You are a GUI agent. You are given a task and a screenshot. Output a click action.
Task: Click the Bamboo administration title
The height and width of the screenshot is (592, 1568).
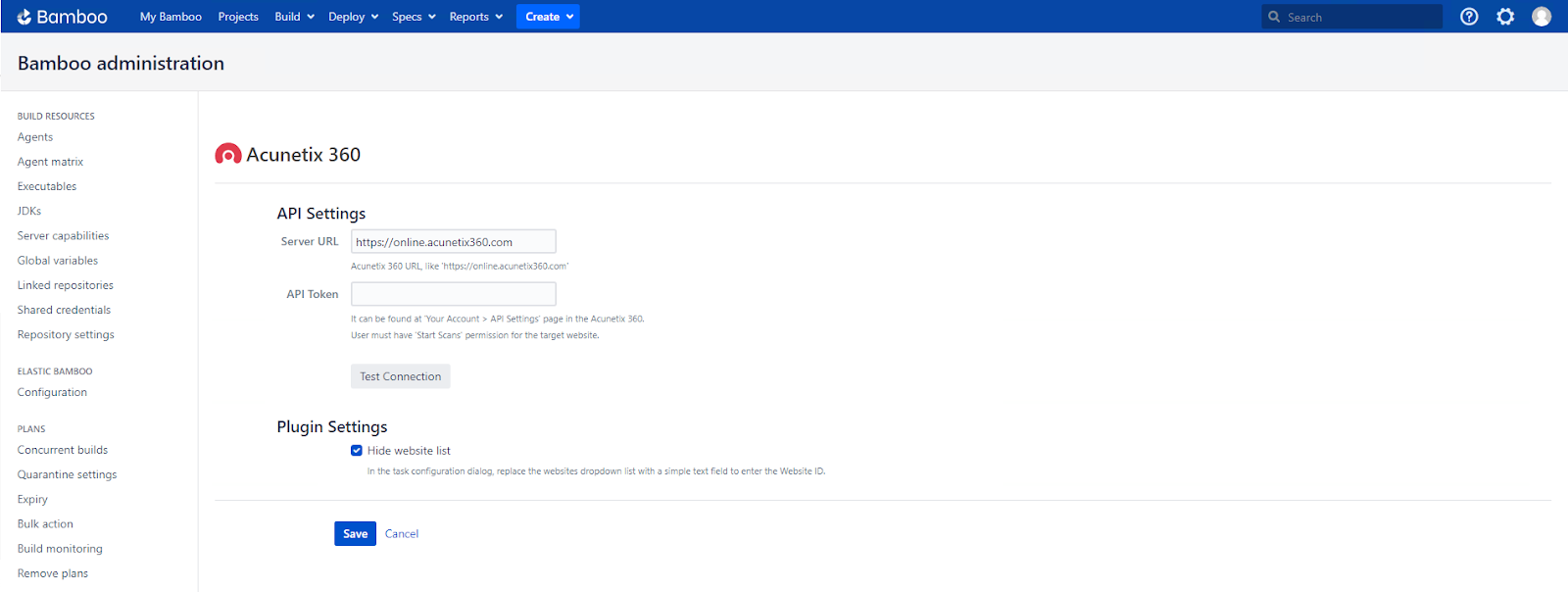121,63
